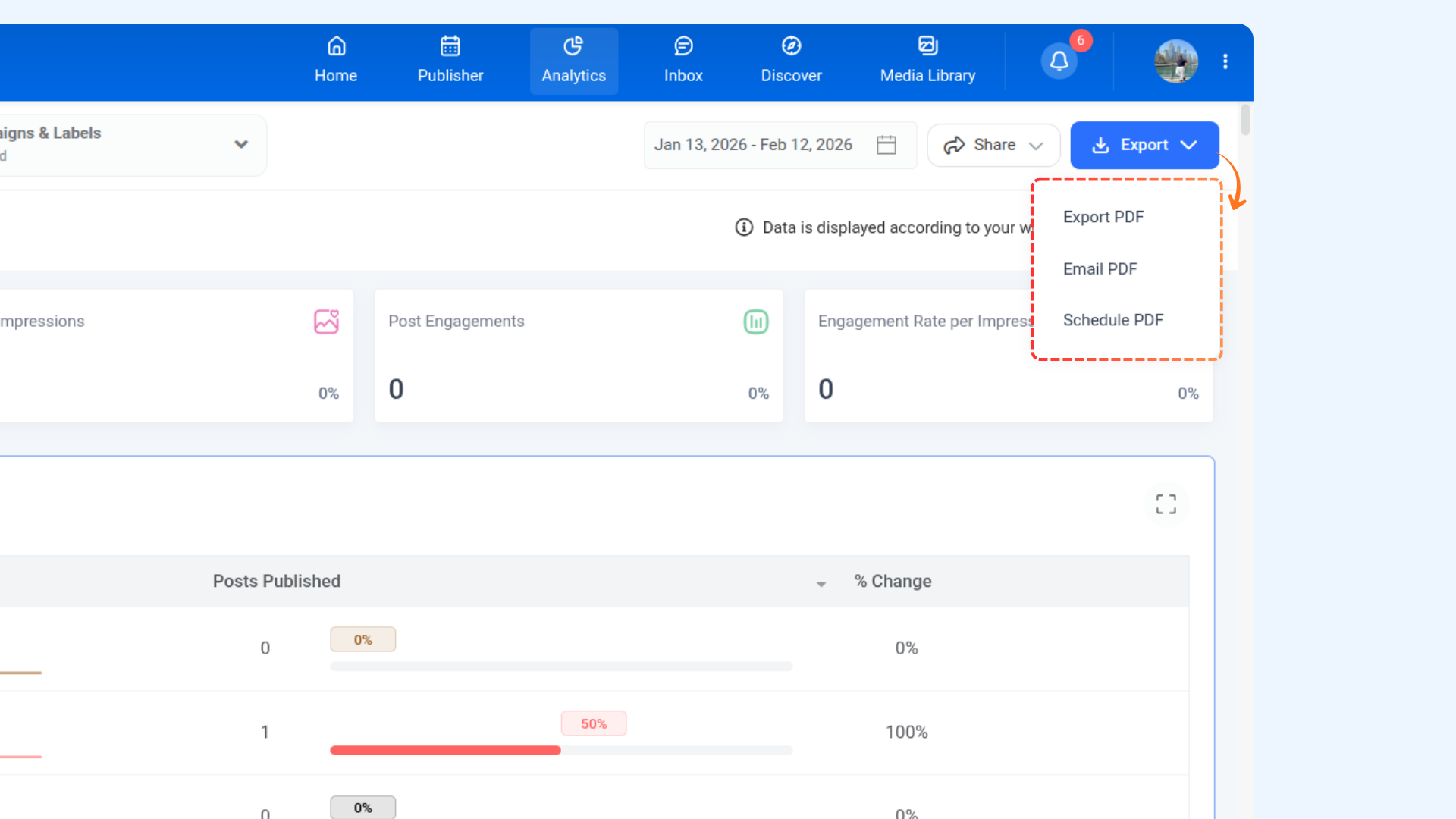The image size is (1456, 819).
Task: Select Schedule PDF option
Action: click(1112, 320)
